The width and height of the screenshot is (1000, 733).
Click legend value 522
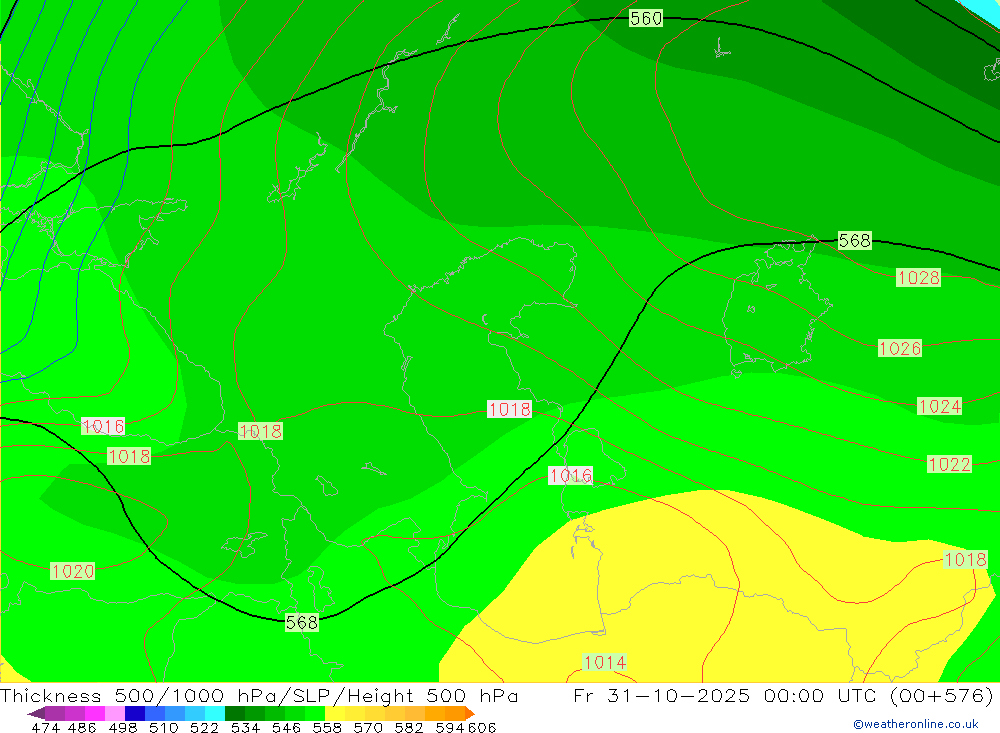[205, 727]
